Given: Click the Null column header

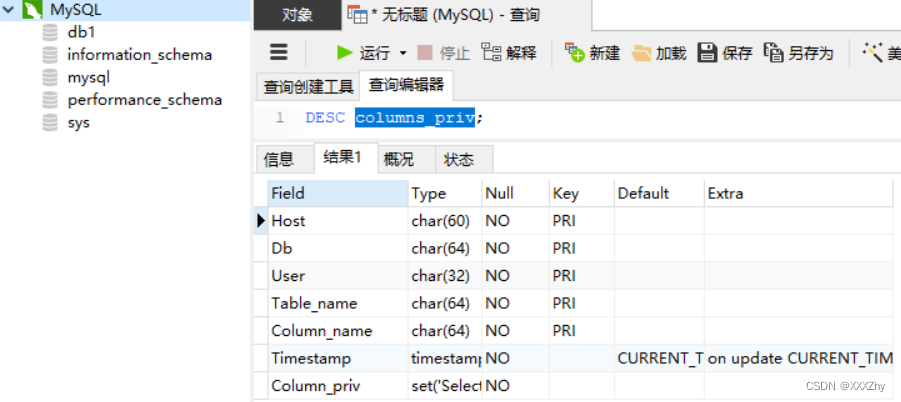Looking at the screenshot, I should 515,194.
